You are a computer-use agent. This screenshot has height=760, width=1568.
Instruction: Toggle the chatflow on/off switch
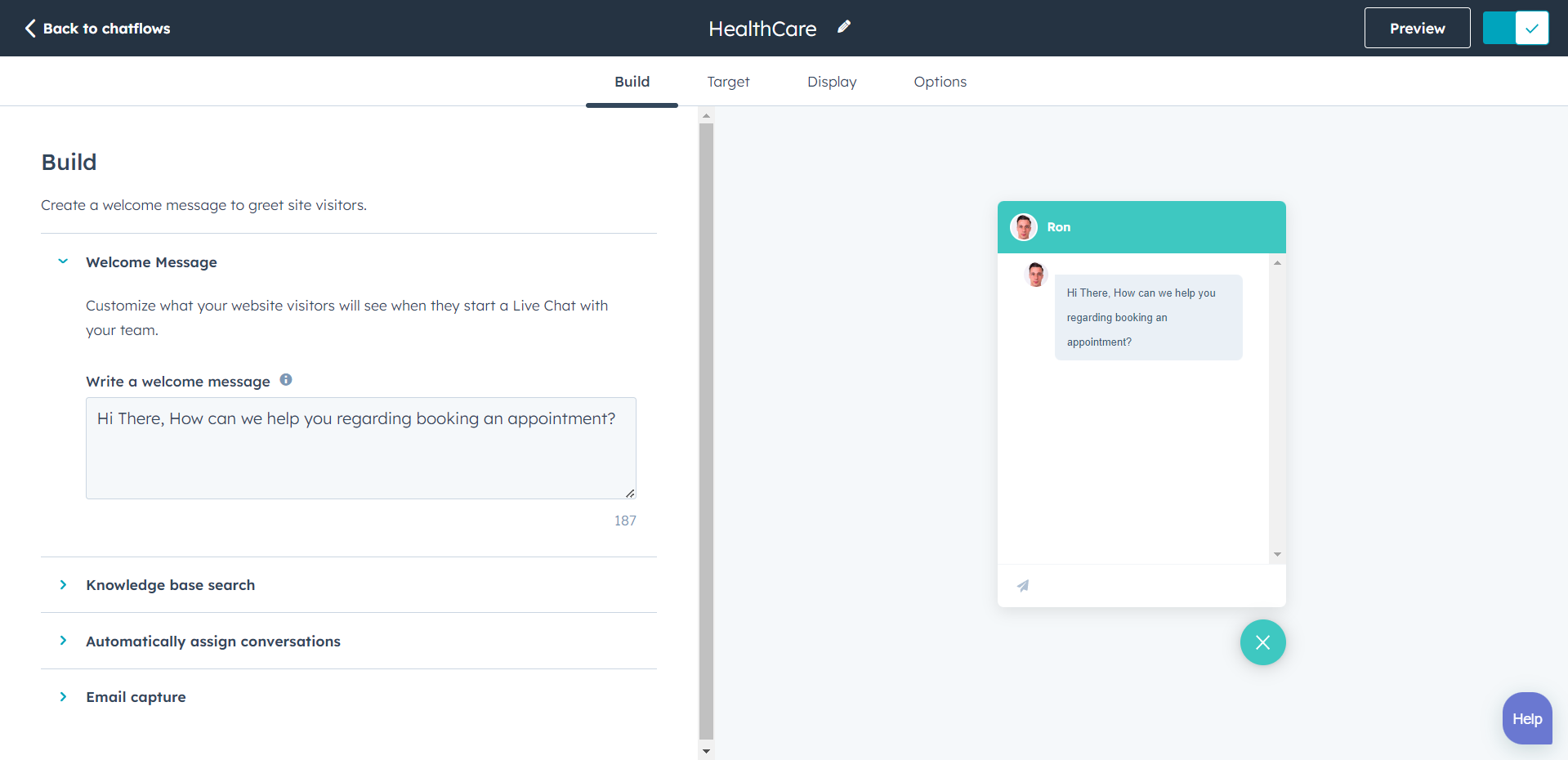point(1515,27)
